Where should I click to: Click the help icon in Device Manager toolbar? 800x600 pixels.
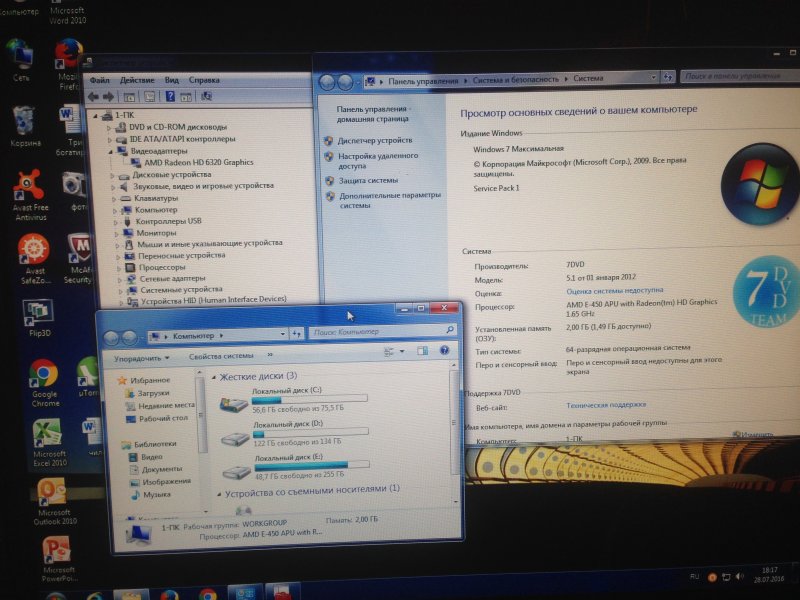coord(187,96)
